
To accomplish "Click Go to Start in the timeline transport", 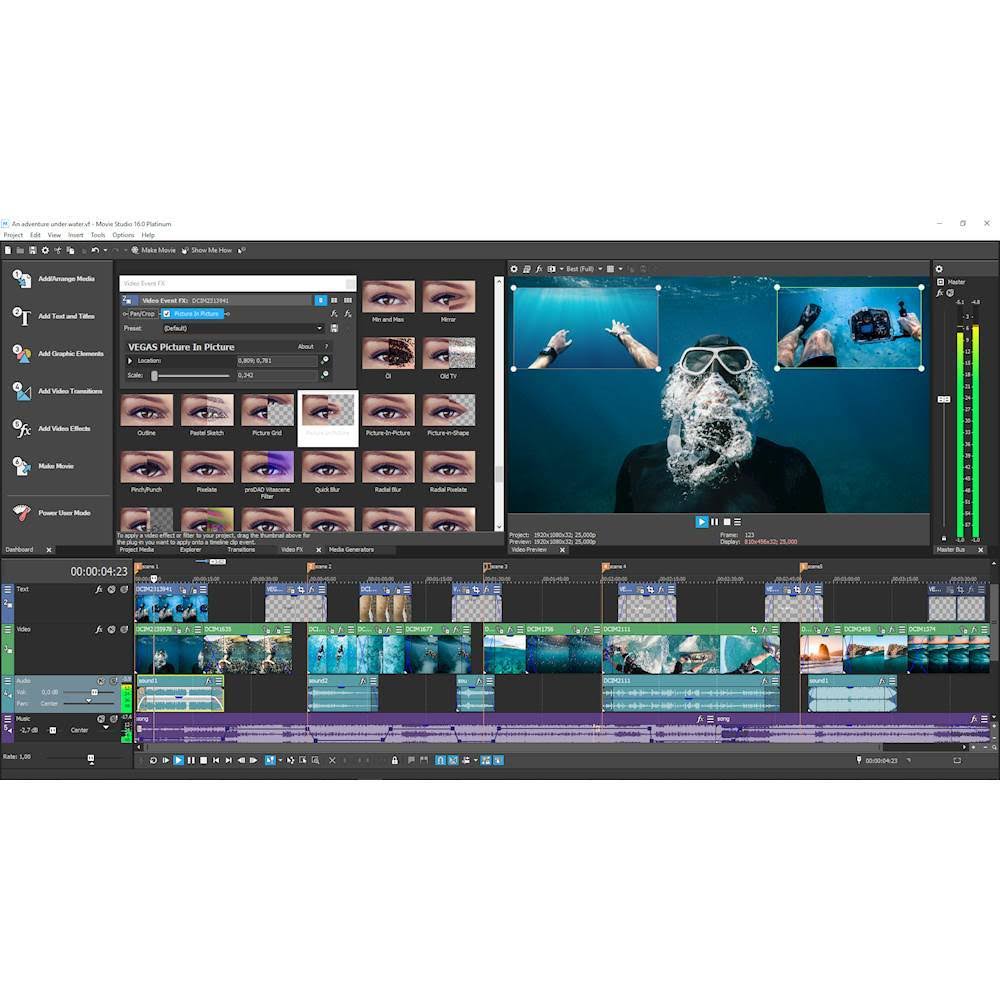I will 216,760.
